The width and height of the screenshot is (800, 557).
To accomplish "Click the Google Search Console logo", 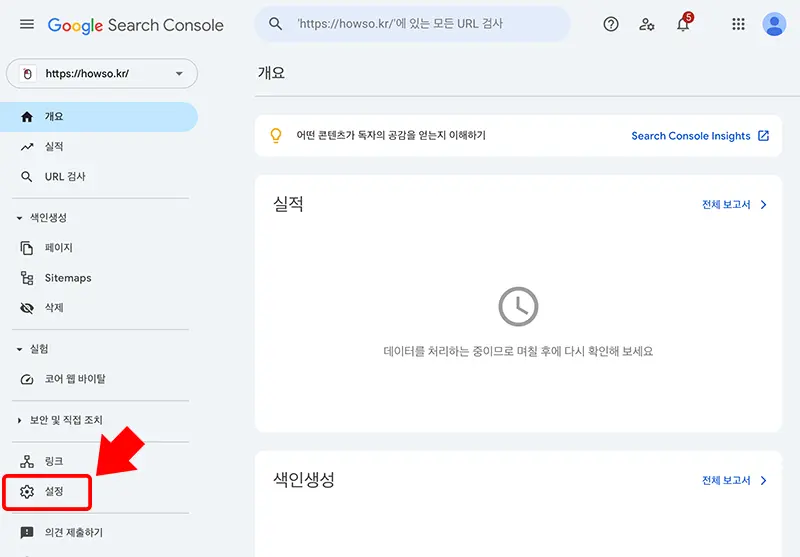I will coord(135,25).
